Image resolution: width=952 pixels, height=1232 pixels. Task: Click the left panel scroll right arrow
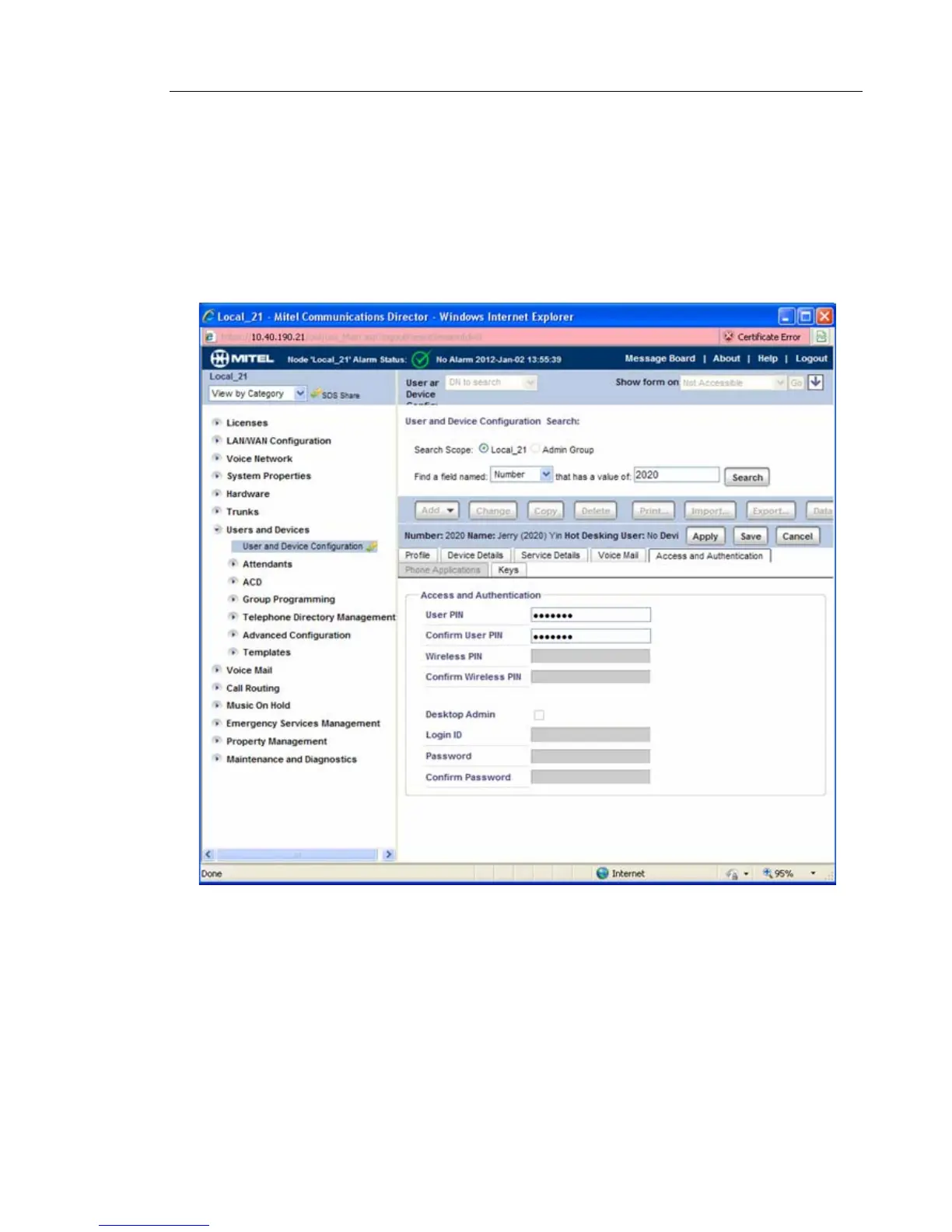point(389,854)
